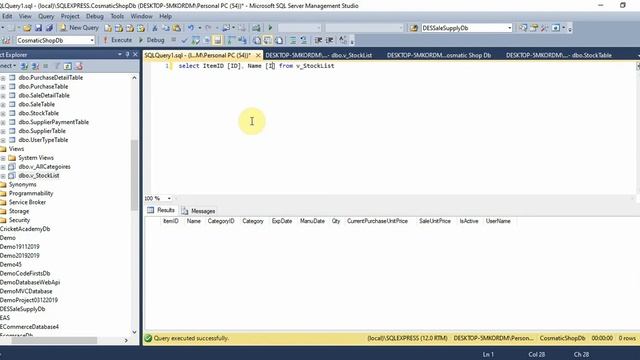Image resolution: width=640 pixels, height=360 pixels.
Task: Select dbo.v_AllCategoires view
Action: [x=44, y=167]
